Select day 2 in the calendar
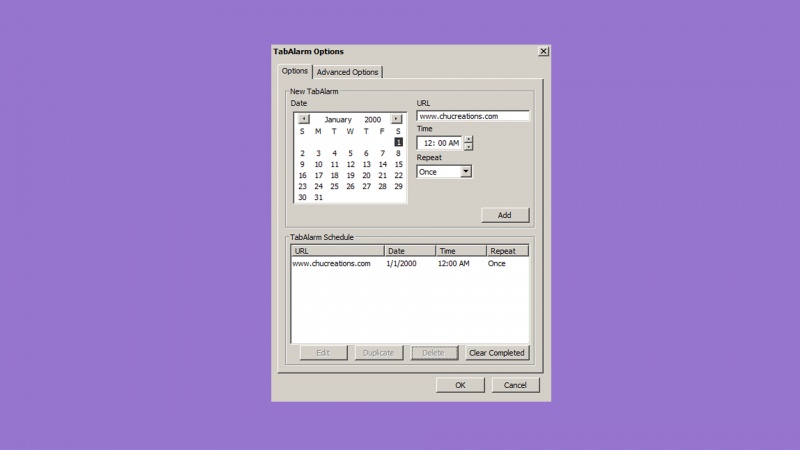Screen dimensions: 800x450 [x=303, y=153]
